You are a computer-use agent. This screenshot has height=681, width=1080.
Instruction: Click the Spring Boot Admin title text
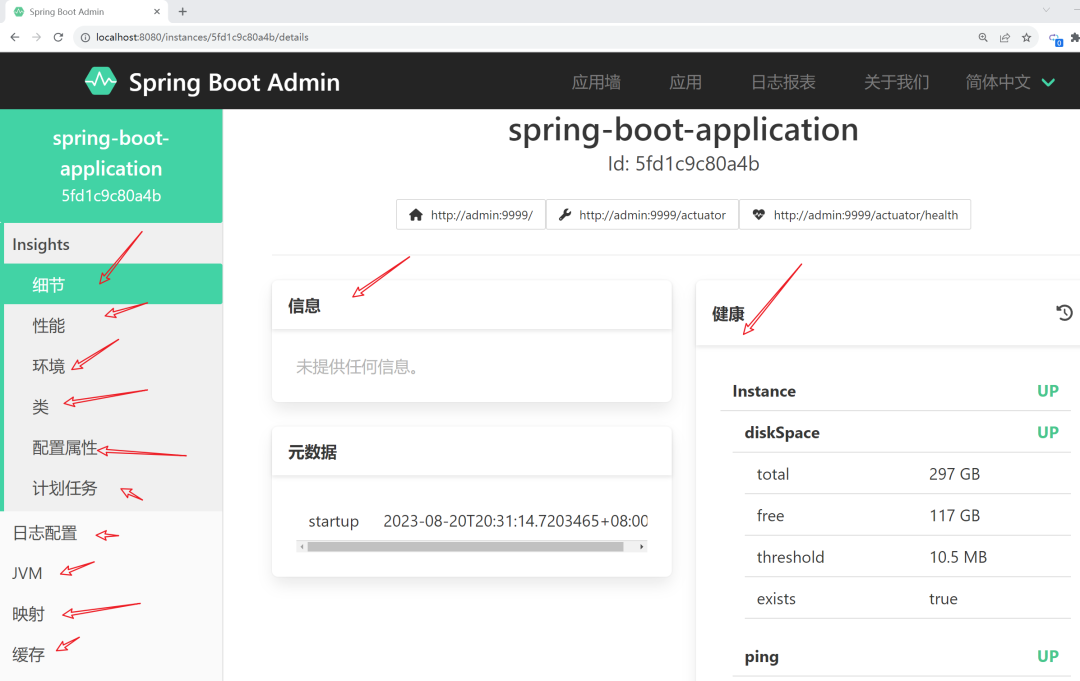(234, 82)
